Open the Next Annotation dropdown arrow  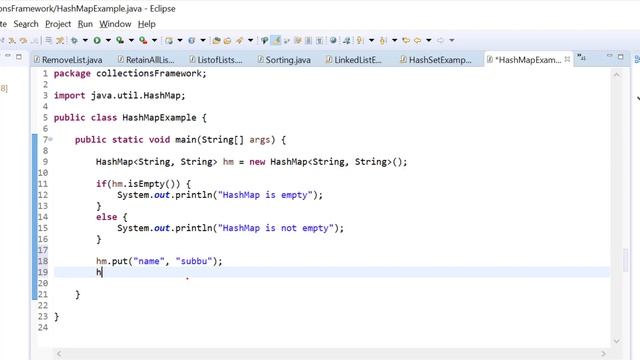coord(371,40)
